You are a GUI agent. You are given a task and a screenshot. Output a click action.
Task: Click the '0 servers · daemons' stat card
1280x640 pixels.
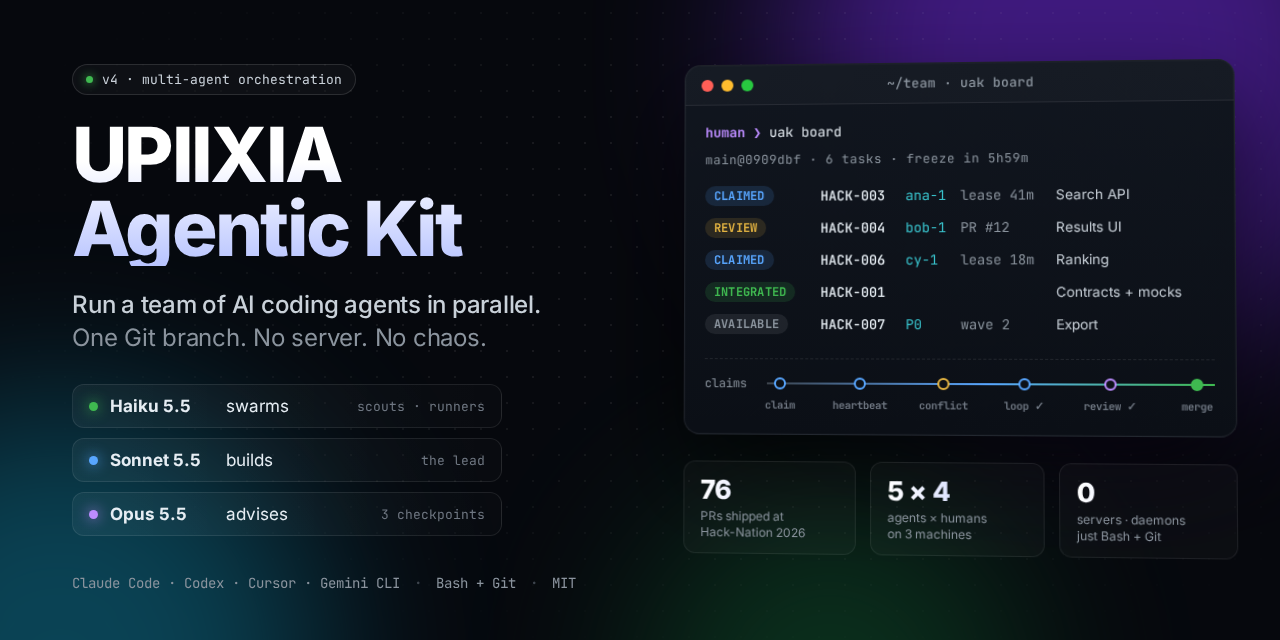pos(1148,512)
